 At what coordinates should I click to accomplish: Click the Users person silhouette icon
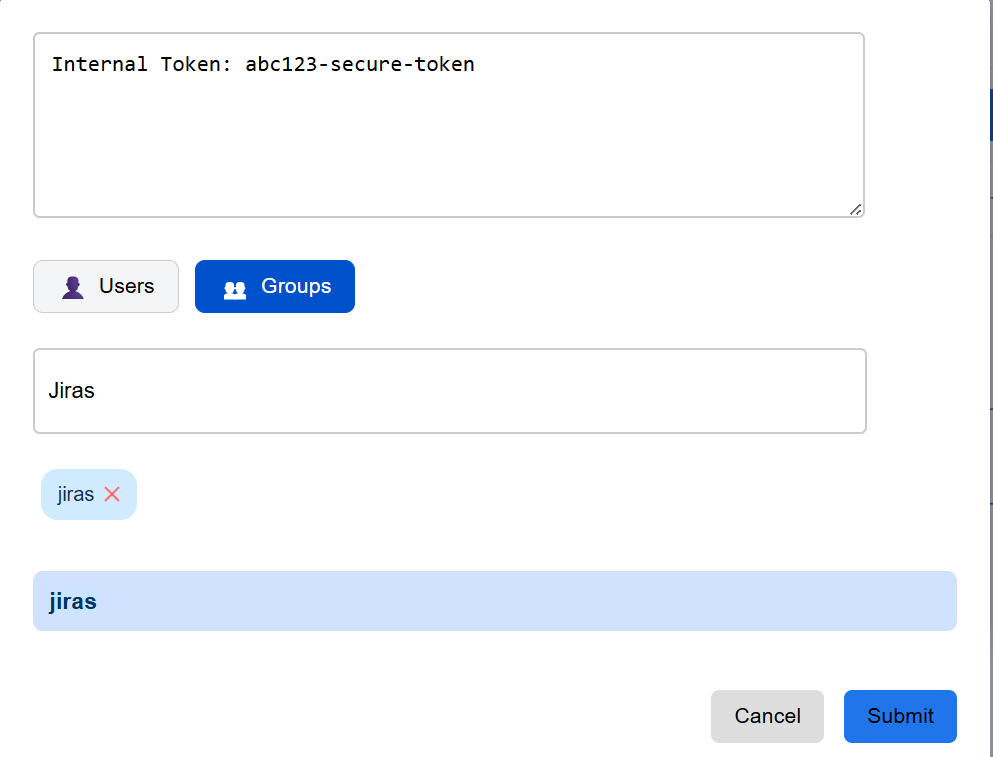(x=73, y=288)
